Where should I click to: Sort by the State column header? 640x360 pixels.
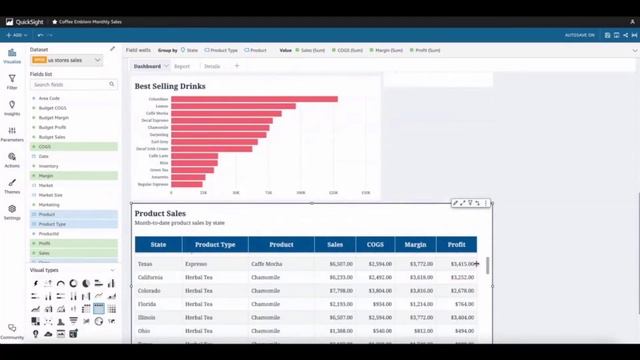[158, 244]
